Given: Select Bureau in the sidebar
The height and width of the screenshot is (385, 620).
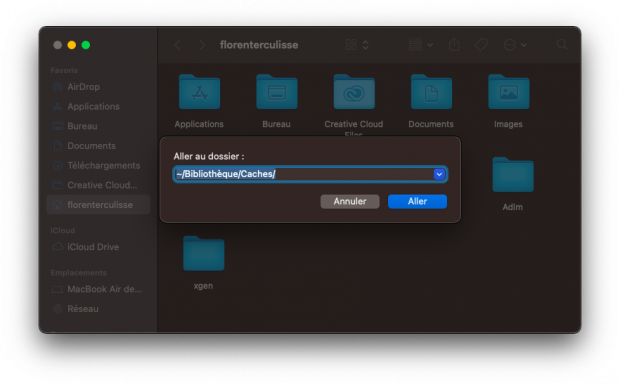Looking at the screenshot, I should (x=98, y=126).
